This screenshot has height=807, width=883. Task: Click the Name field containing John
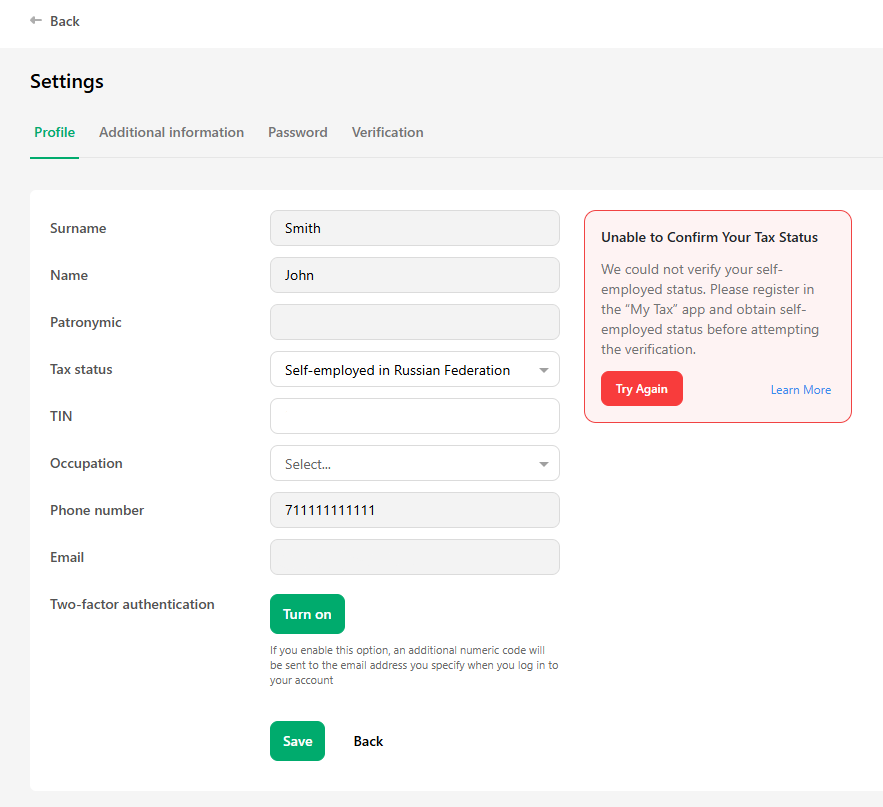coord(415,275)
